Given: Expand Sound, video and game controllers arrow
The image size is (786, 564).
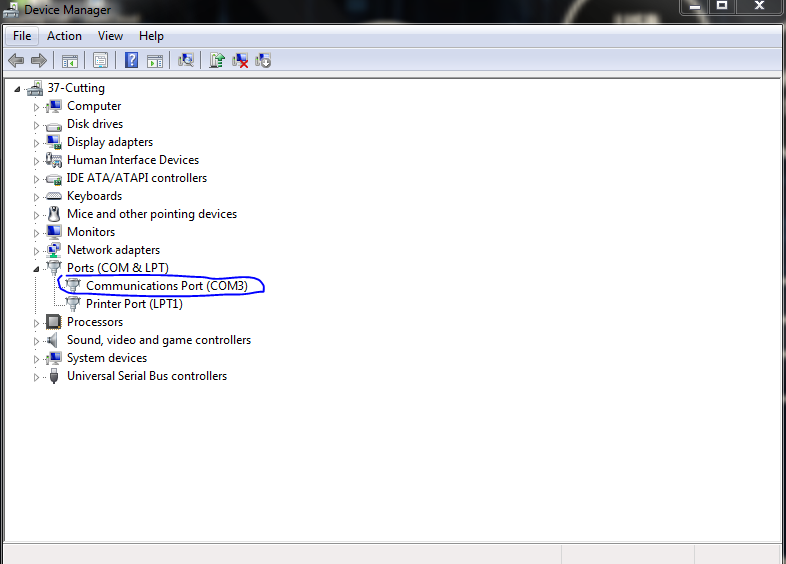Looking at the screenshot, I should 36,341.
